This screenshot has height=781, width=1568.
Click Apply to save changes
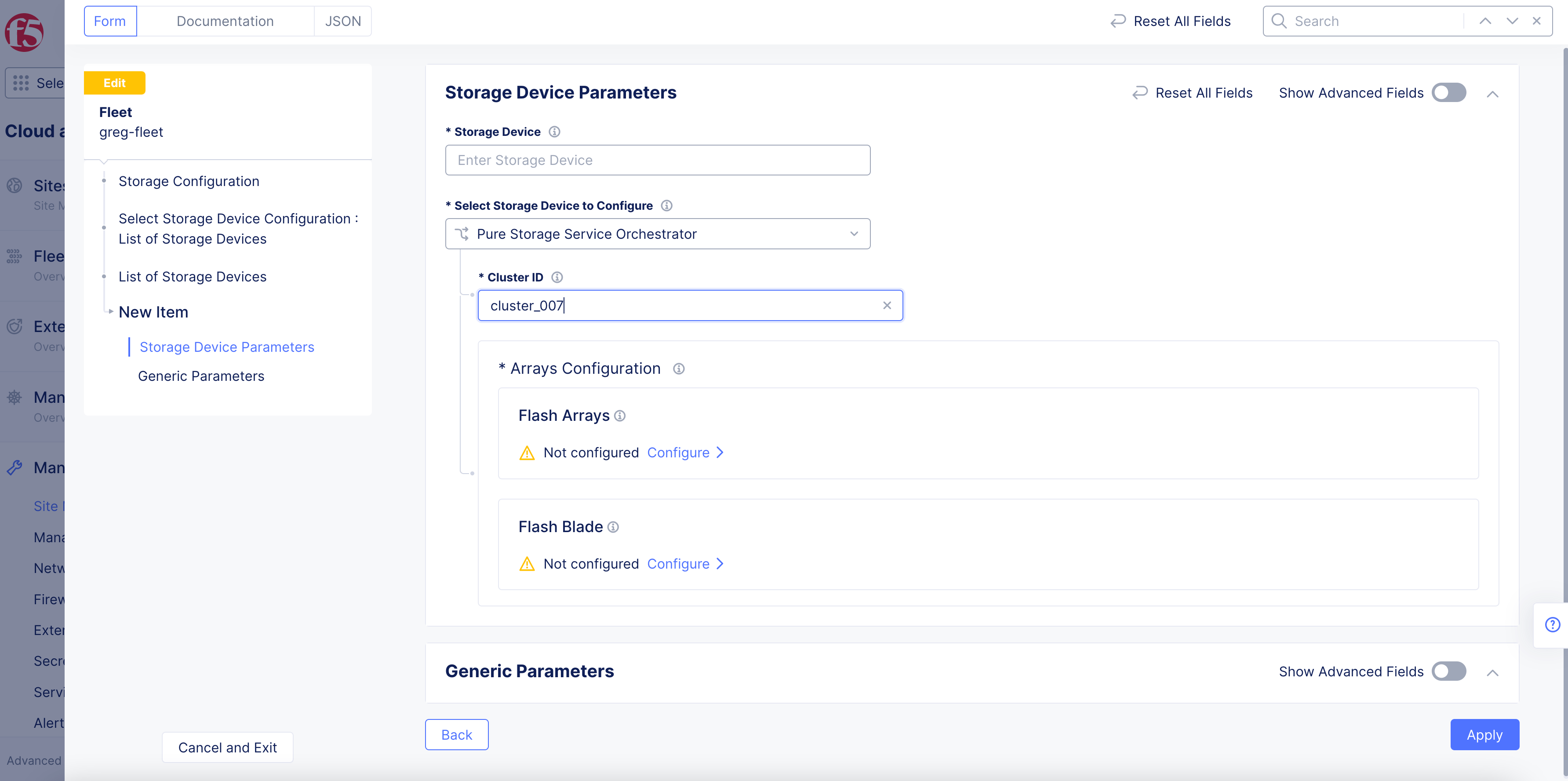click(x=1484, y=735)
